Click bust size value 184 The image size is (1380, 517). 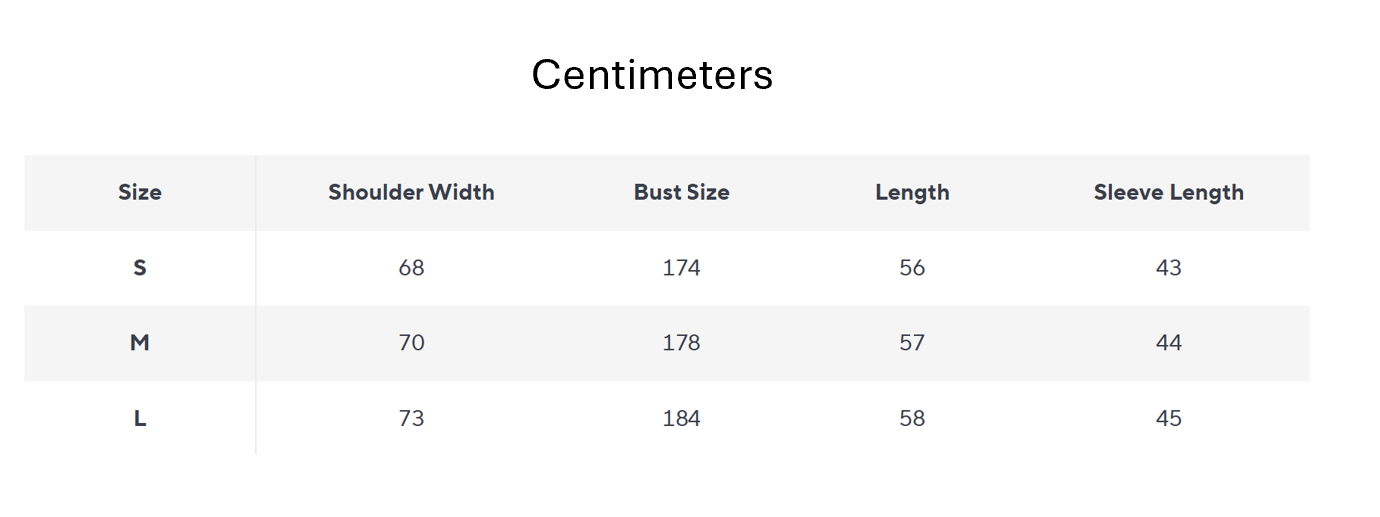[x=681, y=418]
